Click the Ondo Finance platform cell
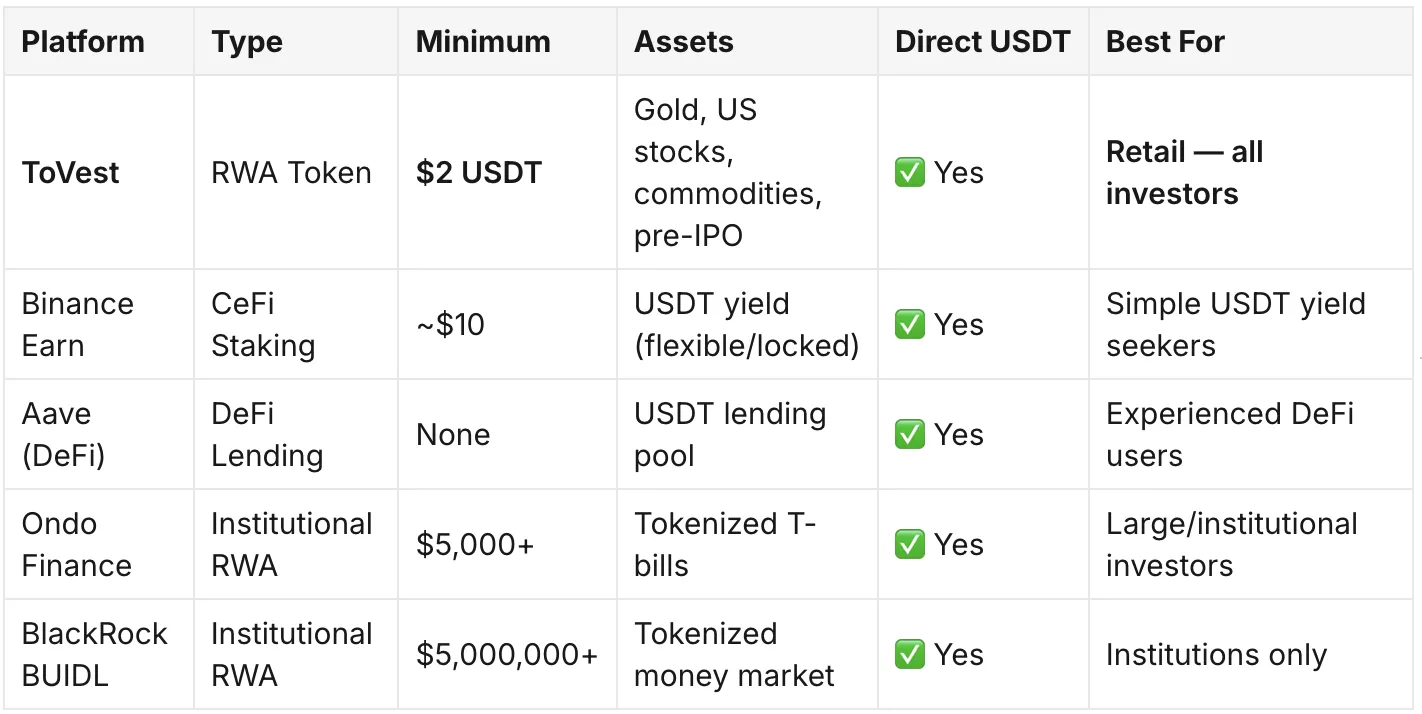 tap(77, 545)
